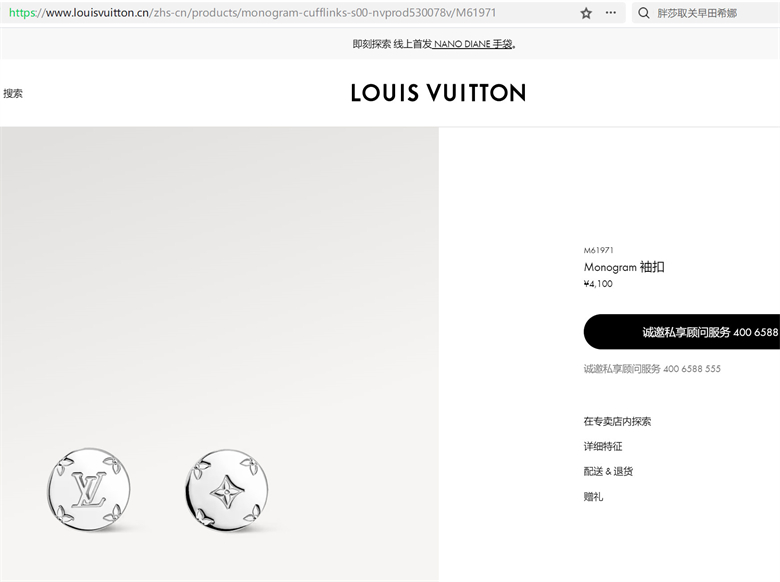Open the 赠礼 gifting section
Viewport: 780px width, 582px height.
(593, 496)
